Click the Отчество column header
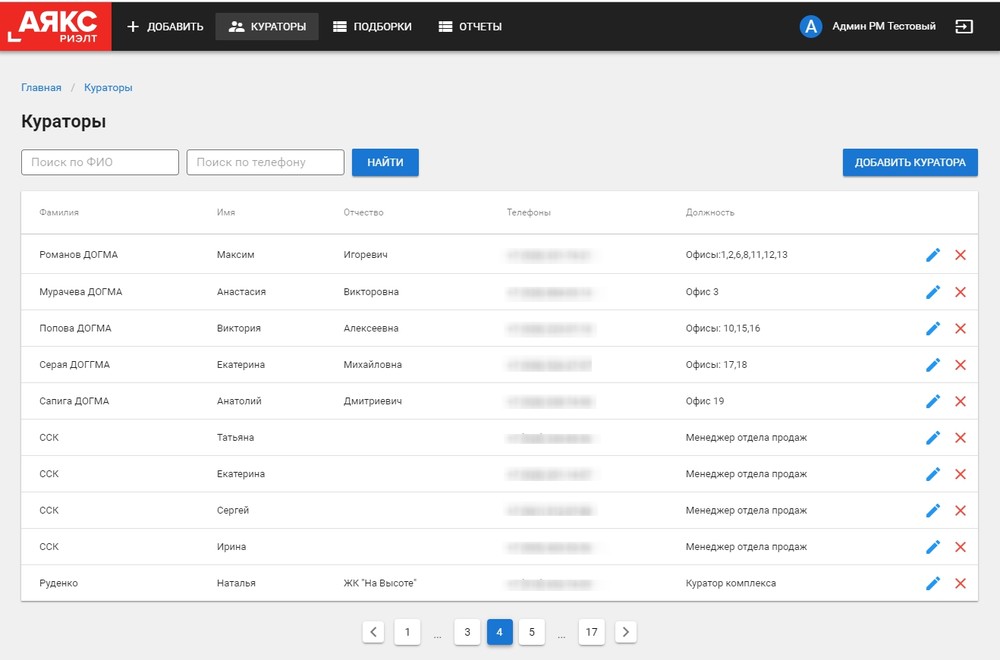 coord(364,212)
